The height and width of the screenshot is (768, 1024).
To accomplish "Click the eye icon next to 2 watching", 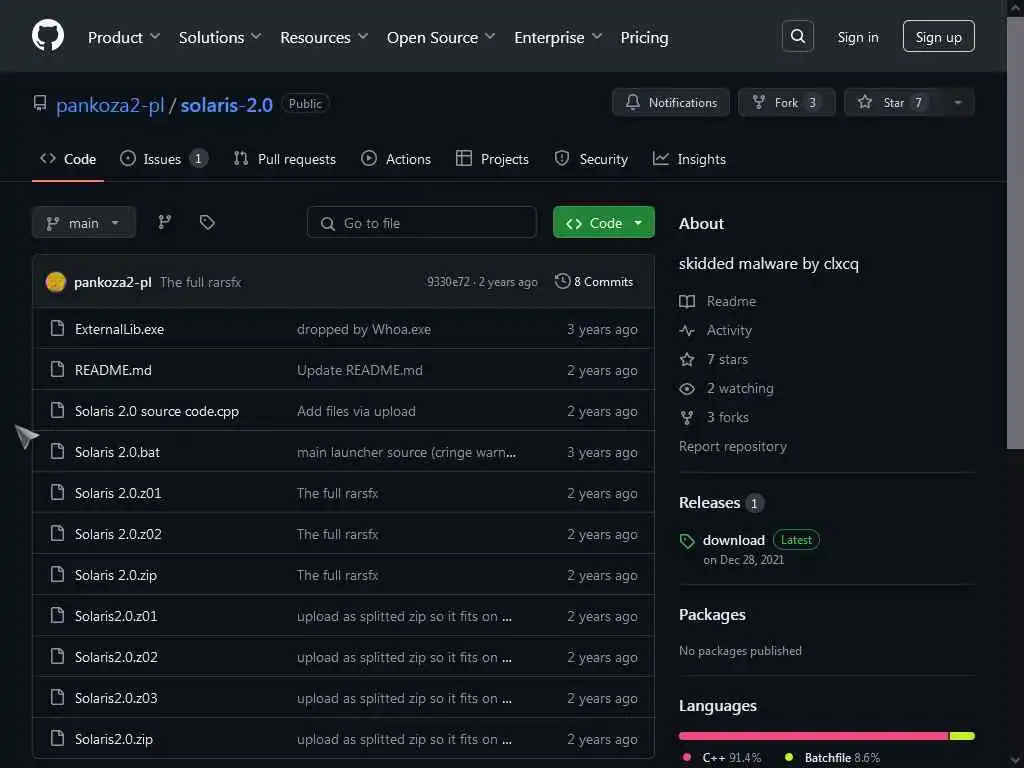I will coord(687,389).
